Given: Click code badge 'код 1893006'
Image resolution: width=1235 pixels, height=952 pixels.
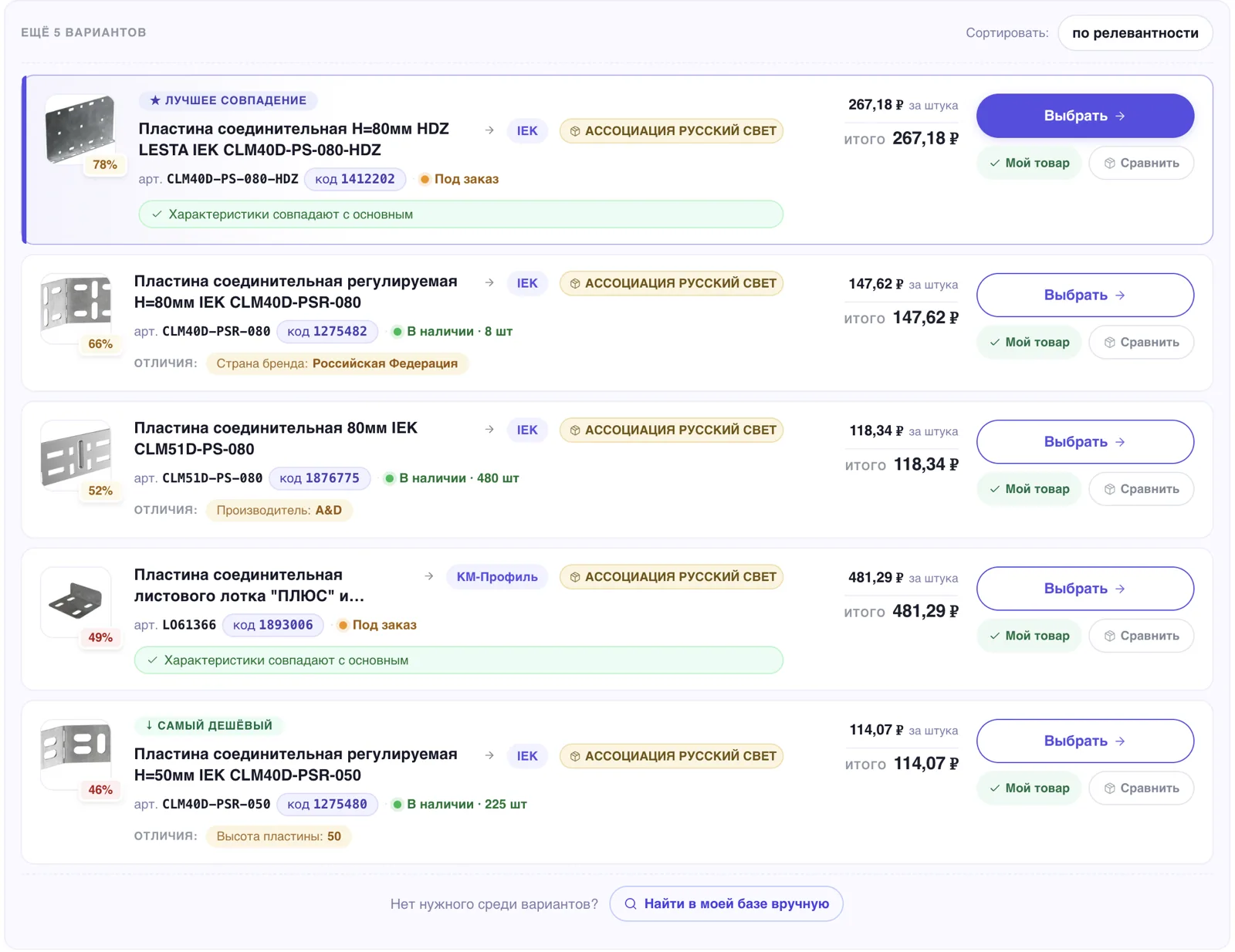Looking at the screenshot, I should pos(273,625).
